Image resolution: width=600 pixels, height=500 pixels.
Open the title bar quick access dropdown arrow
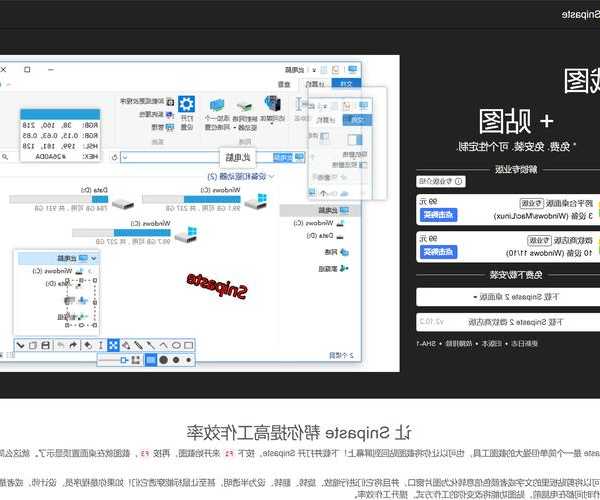tap(314, 70)
